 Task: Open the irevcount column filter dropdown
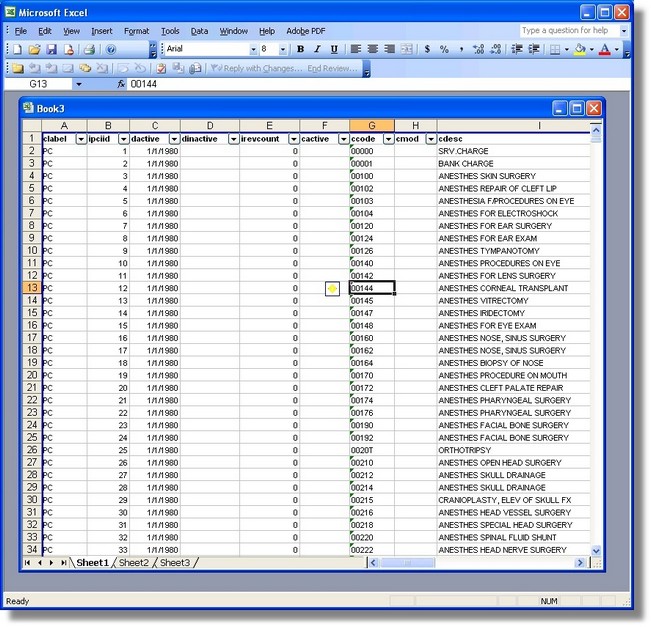click(x=294, y=139)
